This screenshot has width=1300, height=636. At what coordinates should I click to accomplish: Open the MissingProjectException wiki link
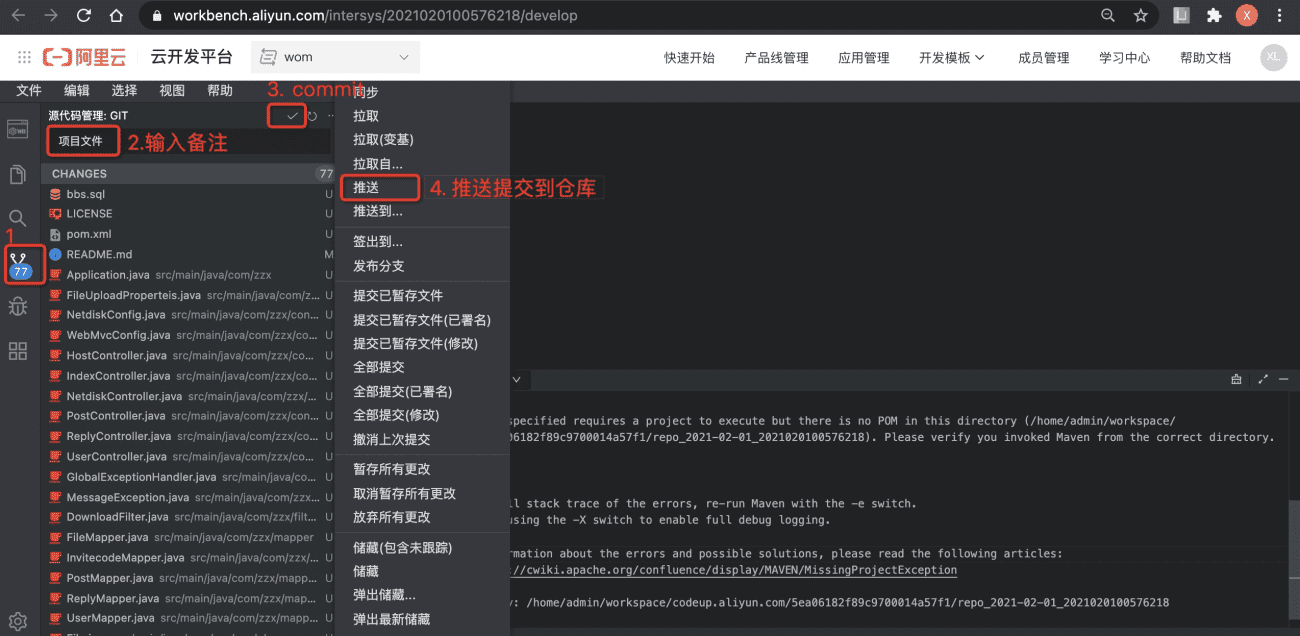click(x=733, y=570)
